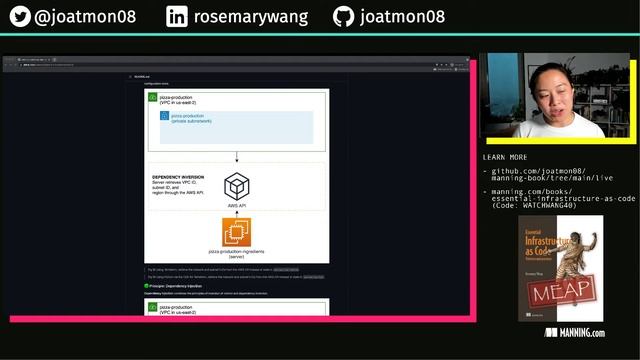
Task: Open inline code link in first checklist item
Action: (286, 270)
